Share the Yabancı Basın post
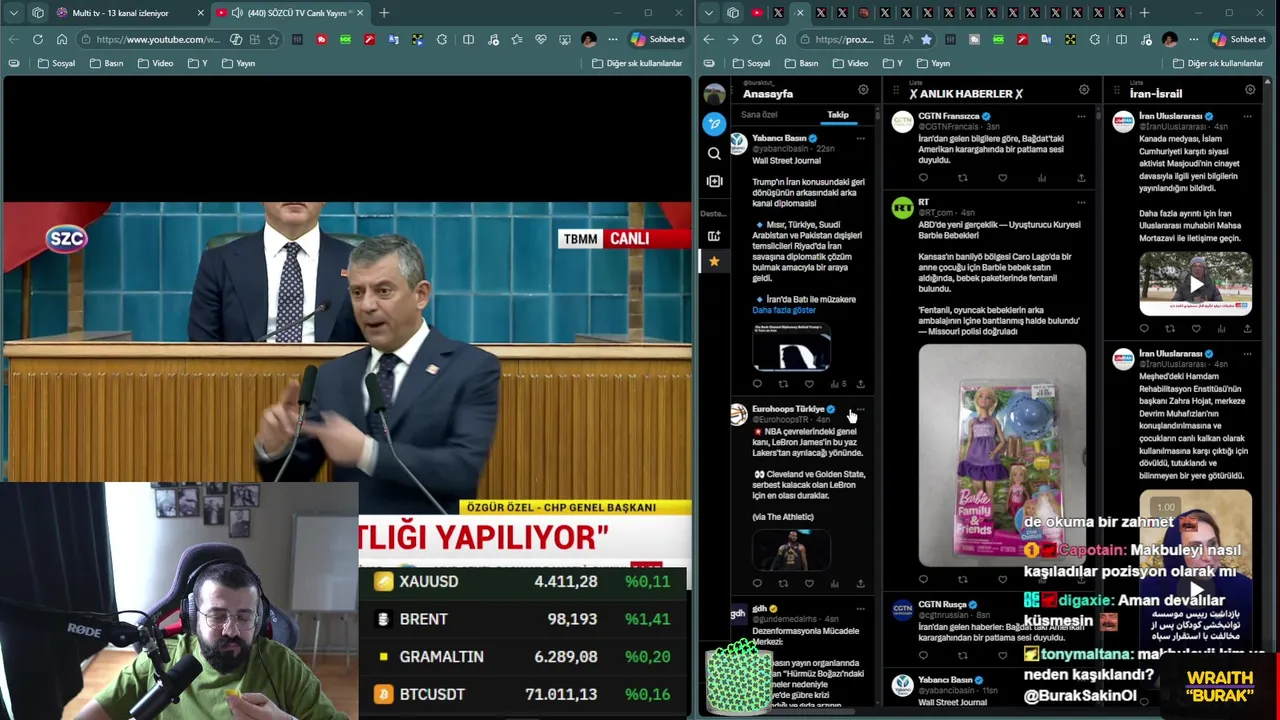The height and width of the screenshot is (720, 1280). tap(860, 384)
